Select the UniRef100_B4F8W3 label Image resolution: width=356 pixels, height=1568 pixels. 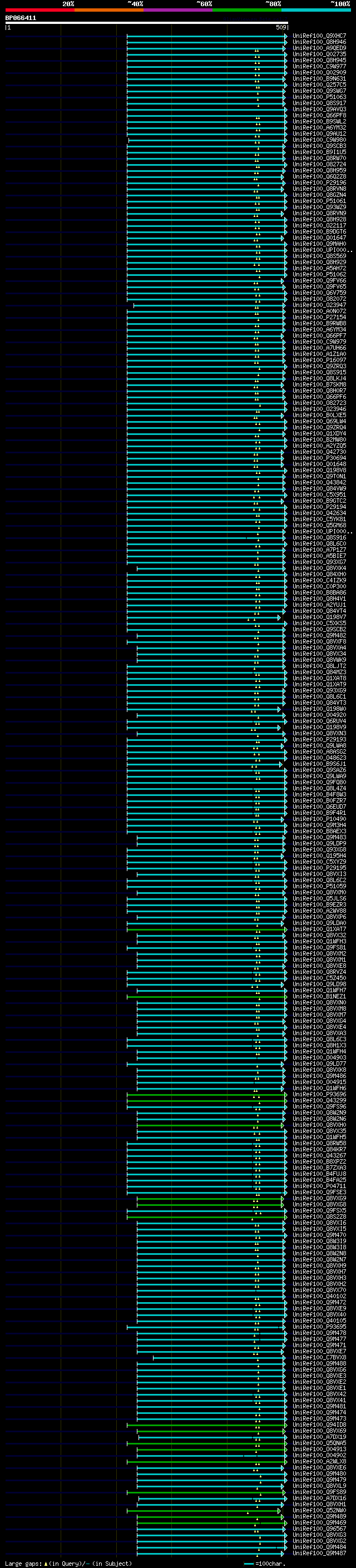click(x=319, y=795)
